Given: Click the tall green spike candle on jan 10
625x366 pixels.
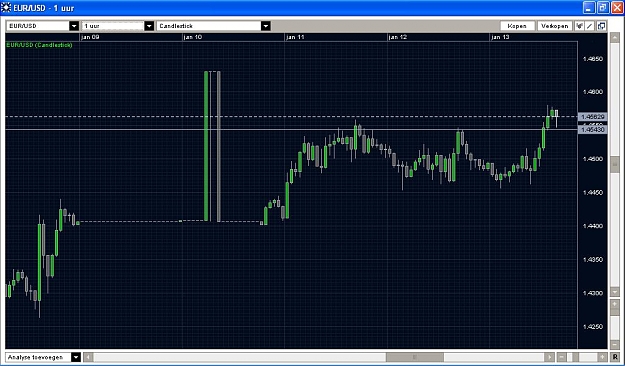Looking at the screenshot, I should [206, 146].
